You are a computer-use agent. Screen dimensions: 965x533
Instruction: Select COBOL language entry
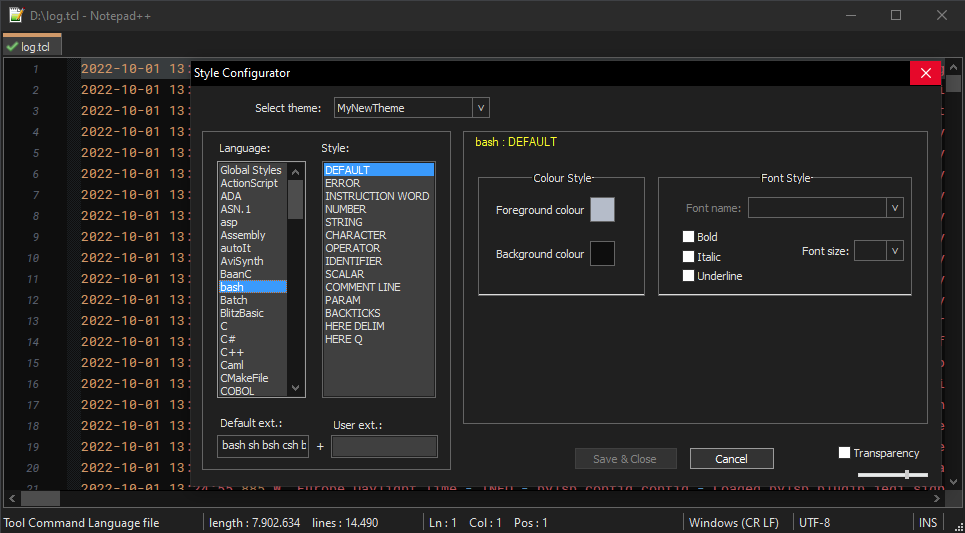click(251, 391)
